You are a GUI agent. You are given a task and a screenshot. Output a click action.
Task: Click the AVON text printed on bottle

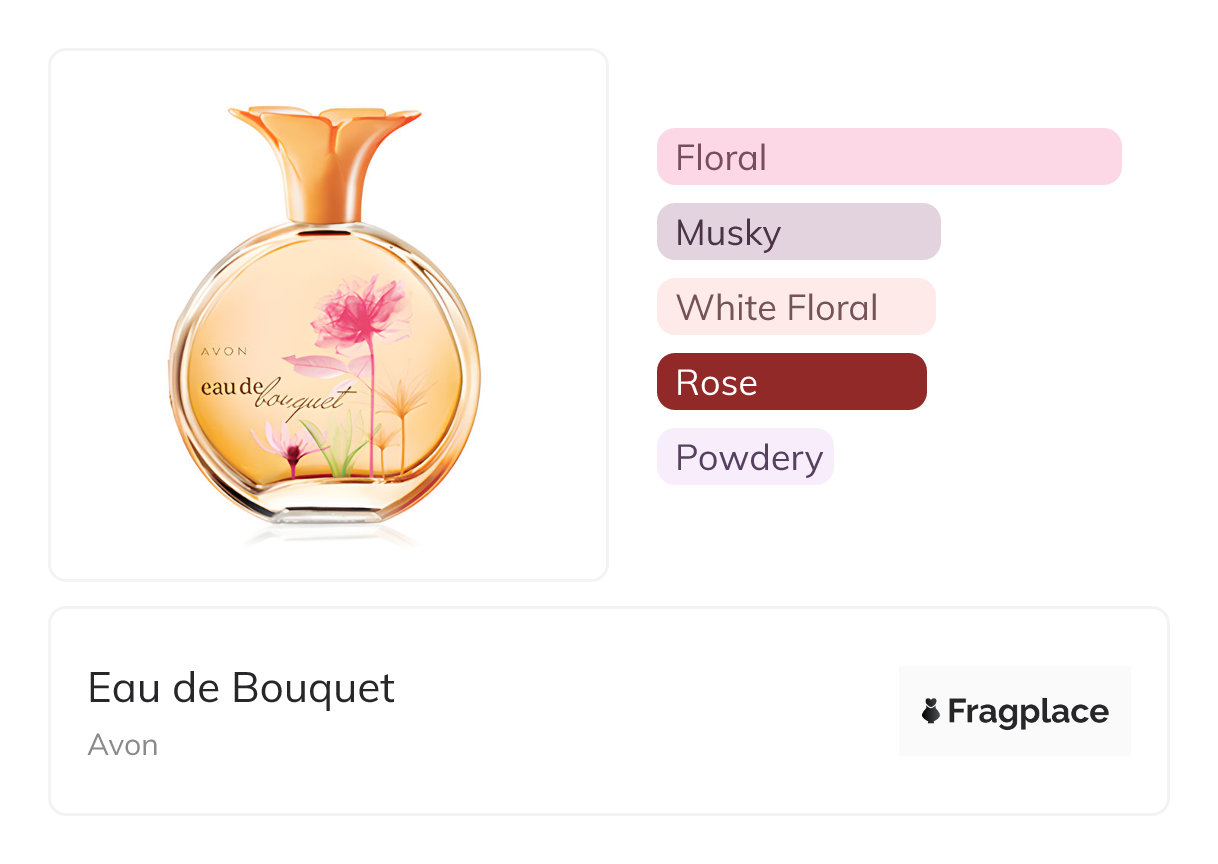pyautogui.click(x=224, y=351)
